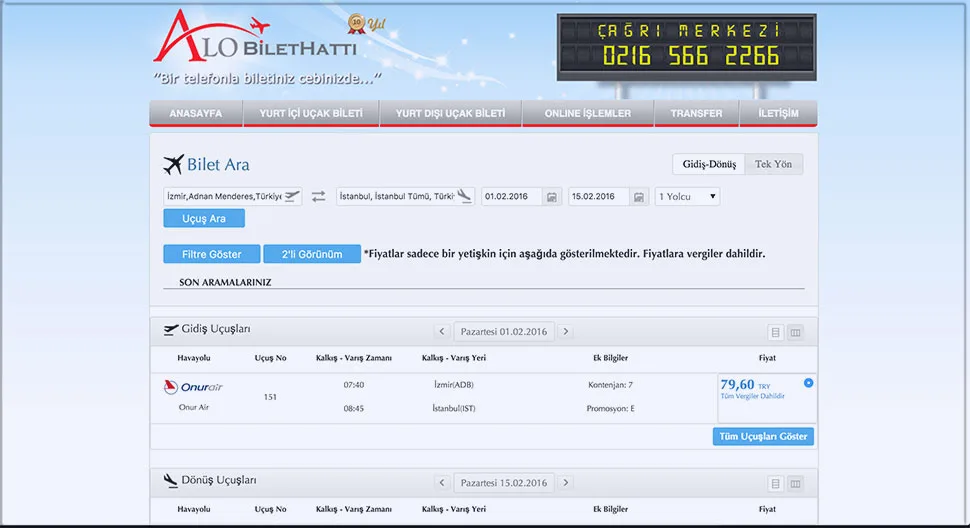Viewport: 970px width, 528px height.
Task: Click Pazartesi 01.02.2016 date label
Action: coord(504,331)
